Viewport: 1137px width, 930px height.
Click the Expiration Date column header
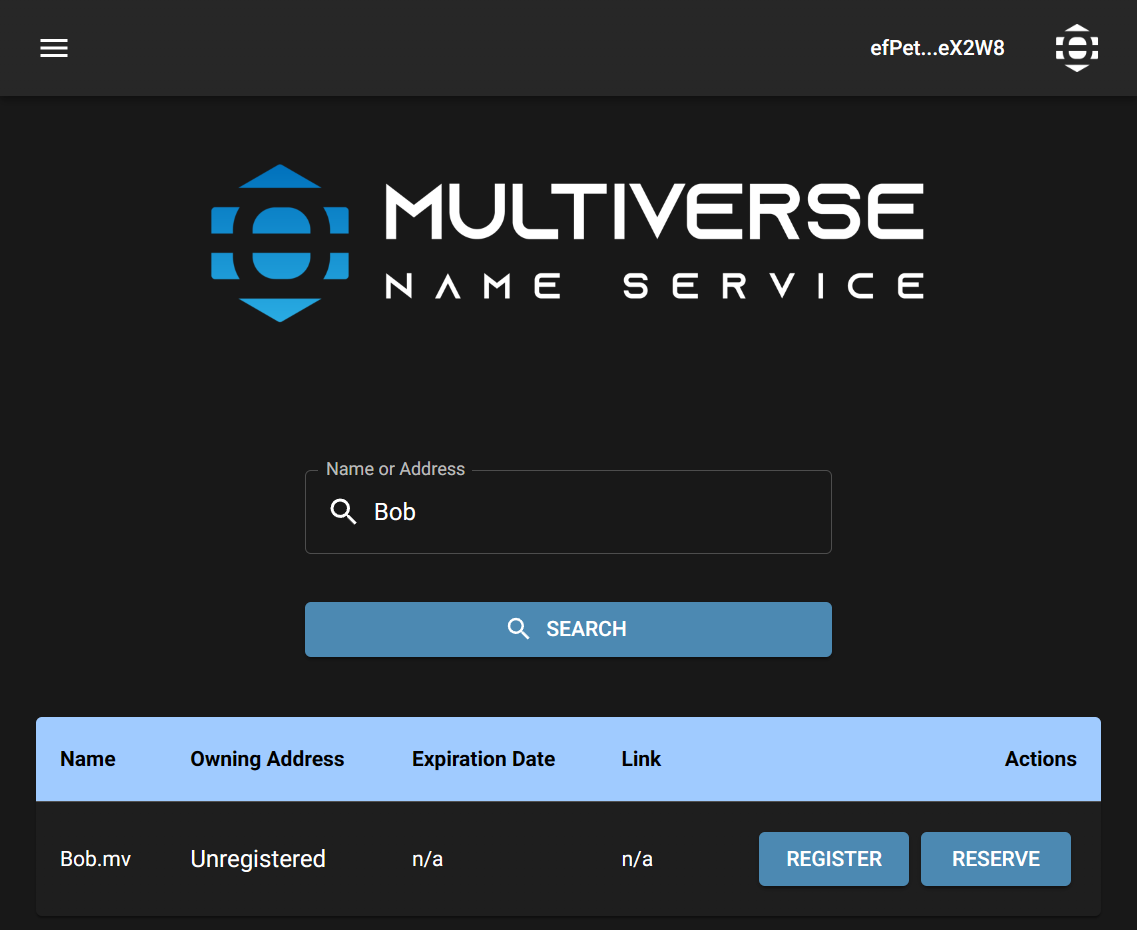click(x=483, y=759)
